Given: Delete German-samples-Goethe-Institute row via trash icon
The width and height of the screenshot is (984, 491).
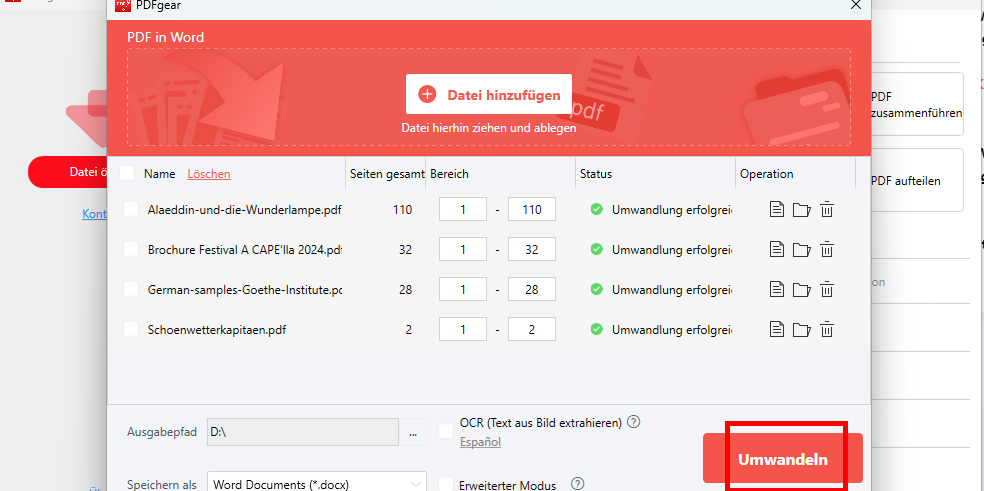Looking at the screenshot, I should (827, 289).
